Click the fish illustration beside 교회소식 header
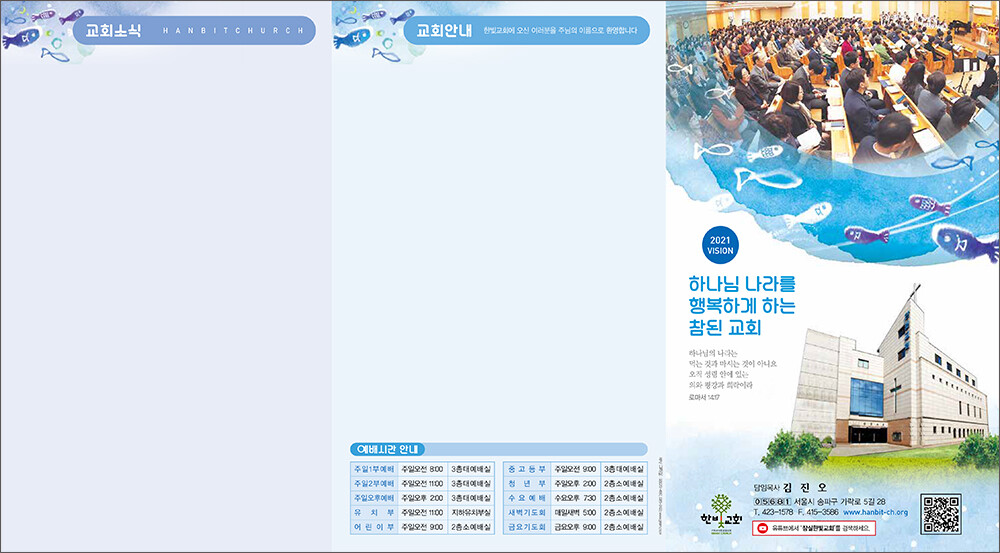1000x553 pixels. click(x=38, y=31)
